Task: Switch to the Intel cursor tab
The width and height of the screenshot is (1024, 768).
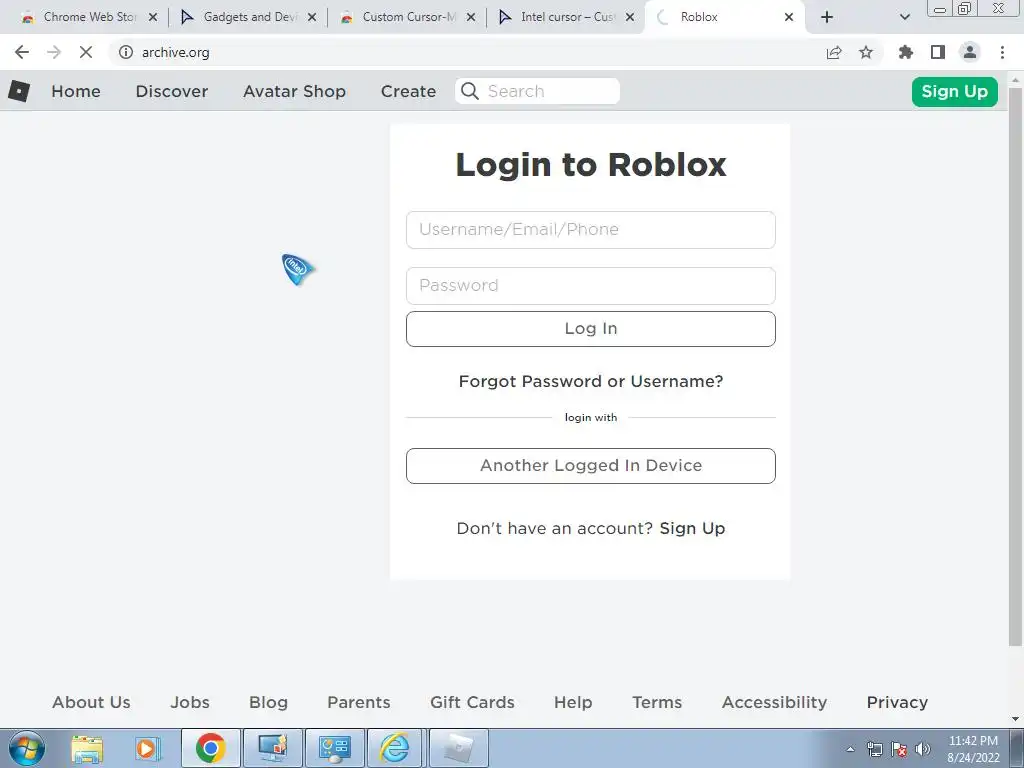Action: click(566, 17)
